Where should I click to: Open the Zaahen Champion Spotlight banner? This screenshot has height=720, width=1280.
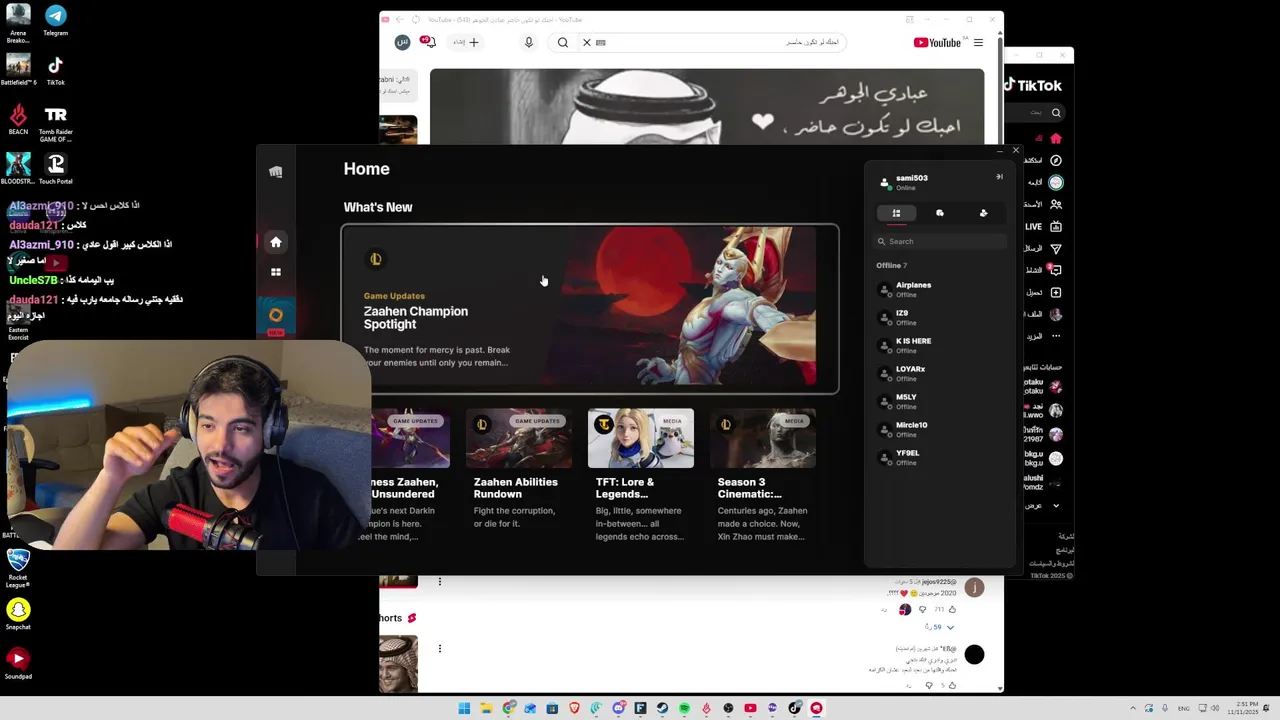click(590, 308)
